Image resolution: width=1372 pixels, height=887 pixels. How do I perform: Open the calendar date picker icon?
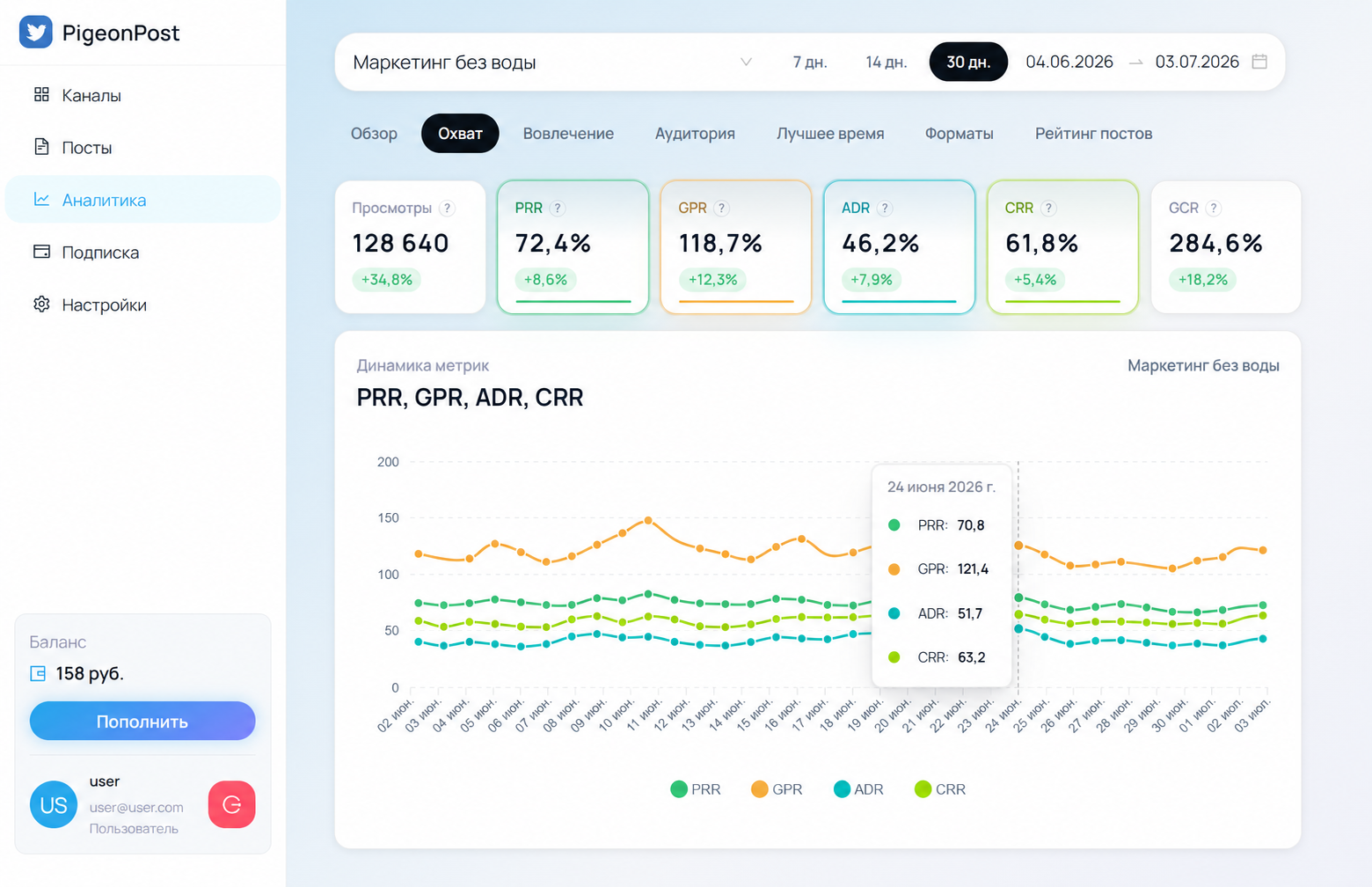pos(1259,62)
